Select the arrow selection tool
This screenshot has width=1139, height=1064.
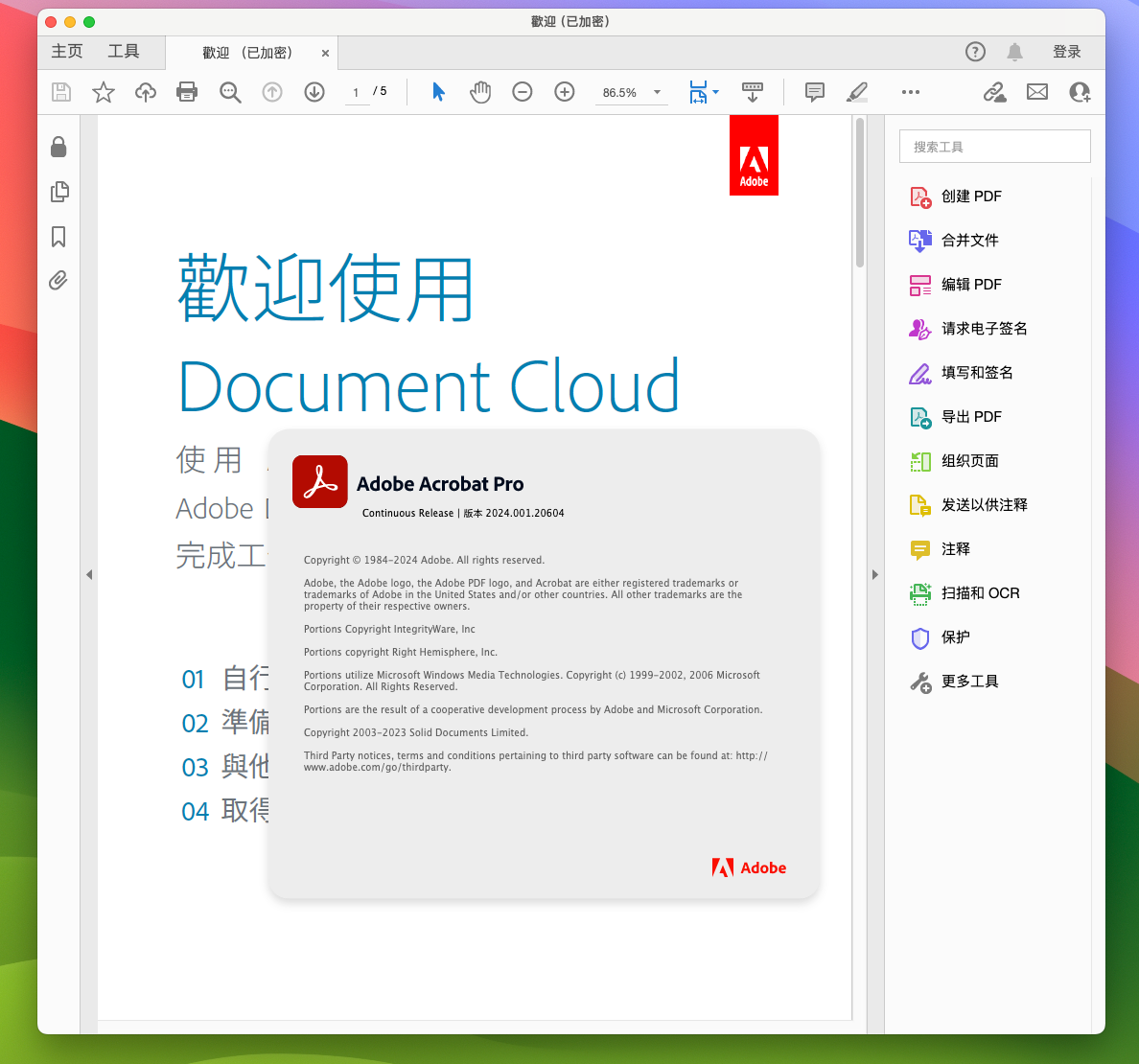438,92
